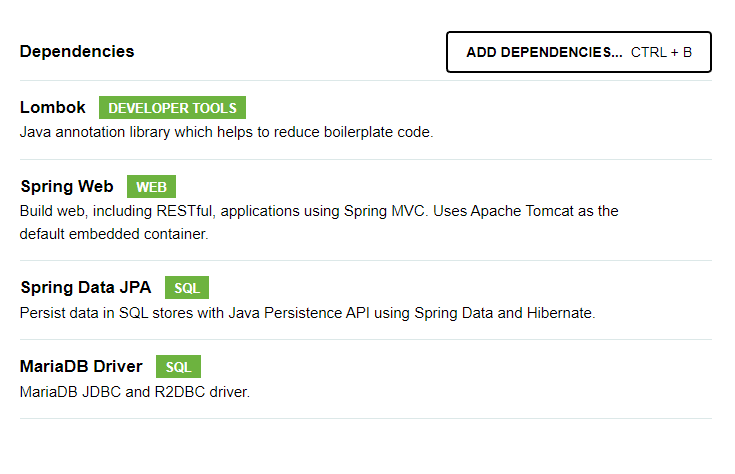Image resolution: width=735 pixels, height=474 pixels.
Task: Click the Lombok description about boilerplate code
Action: click(226, 132)
